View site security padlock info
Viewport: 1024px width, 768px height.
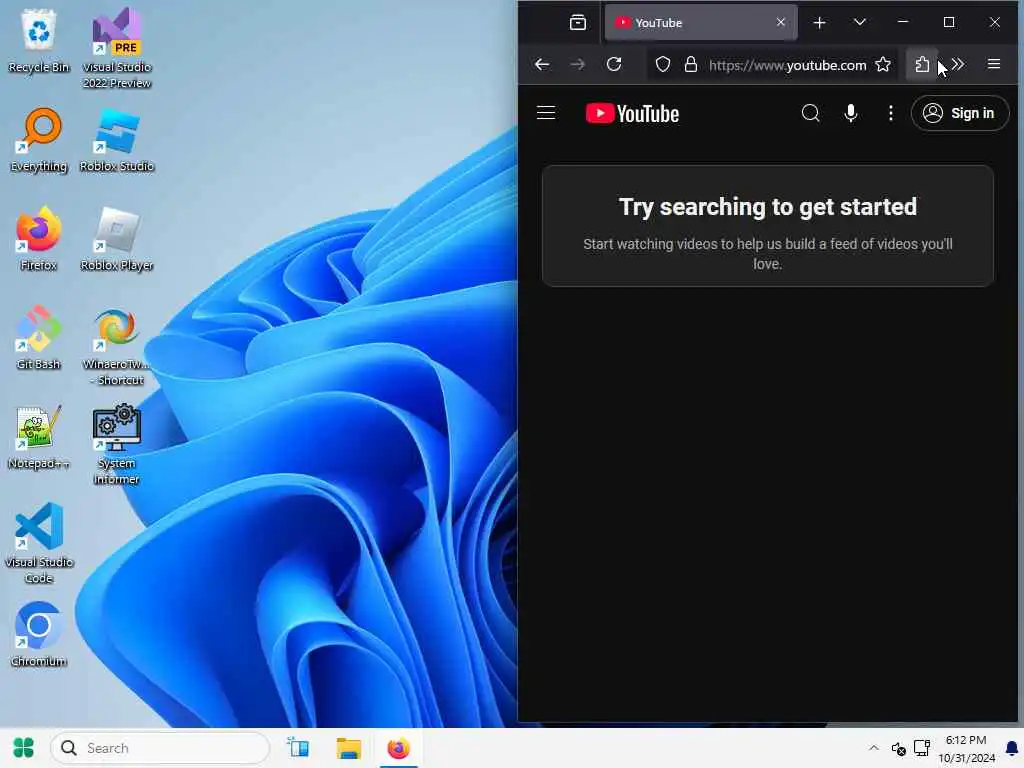tap(691, 65)
